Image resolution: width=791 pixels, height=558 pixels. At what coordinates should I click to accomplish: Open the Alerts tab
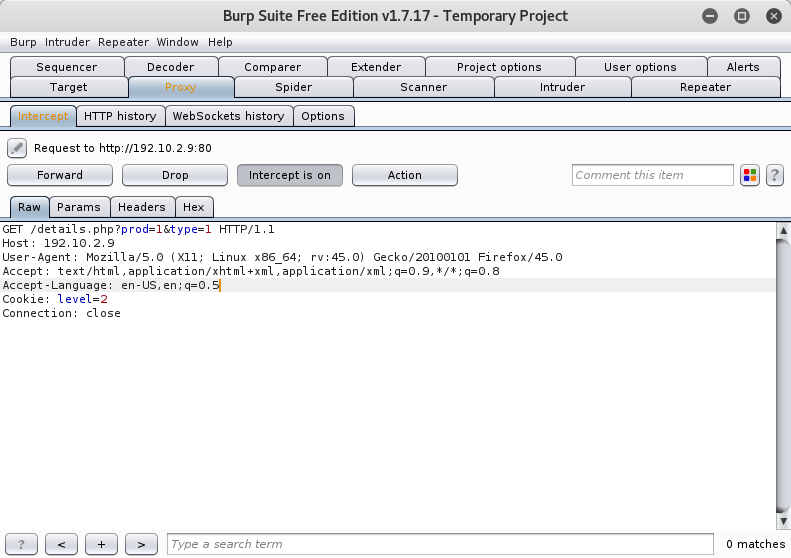(x=743, y=67)
